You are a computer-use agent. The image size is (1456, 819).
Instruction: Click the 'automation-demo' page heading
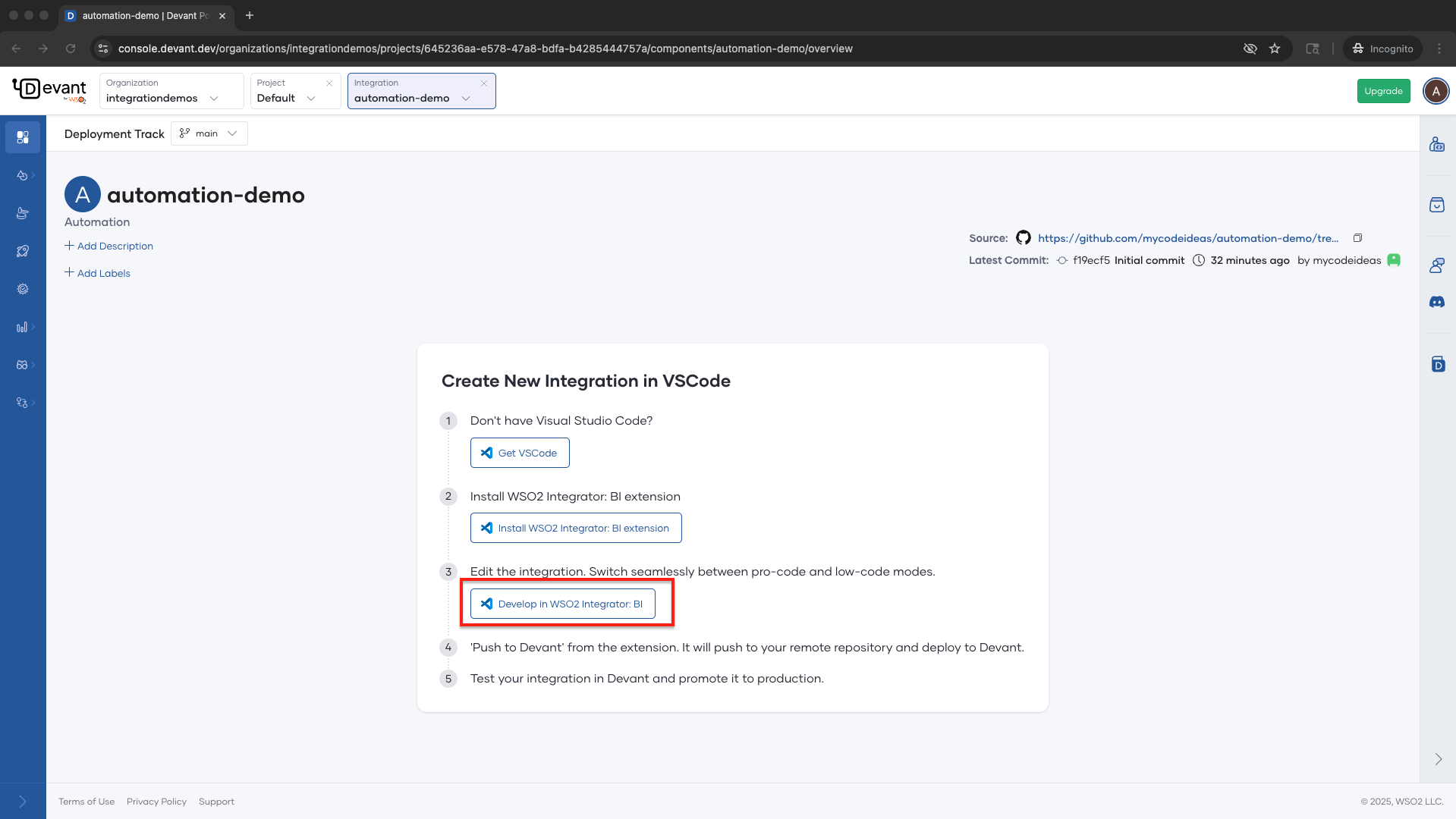tap(206, 195)
